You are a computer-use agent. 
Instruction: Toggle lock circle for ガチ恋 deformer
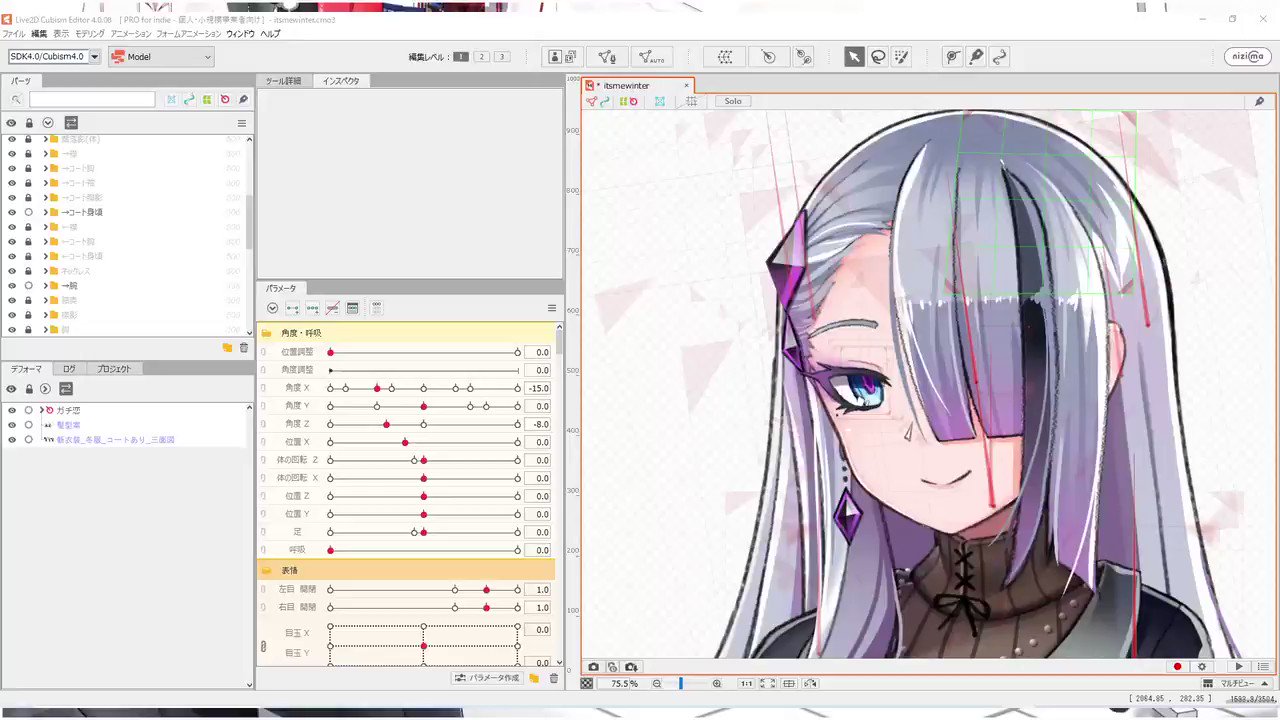pyautogui.click(x=28, y=410)
